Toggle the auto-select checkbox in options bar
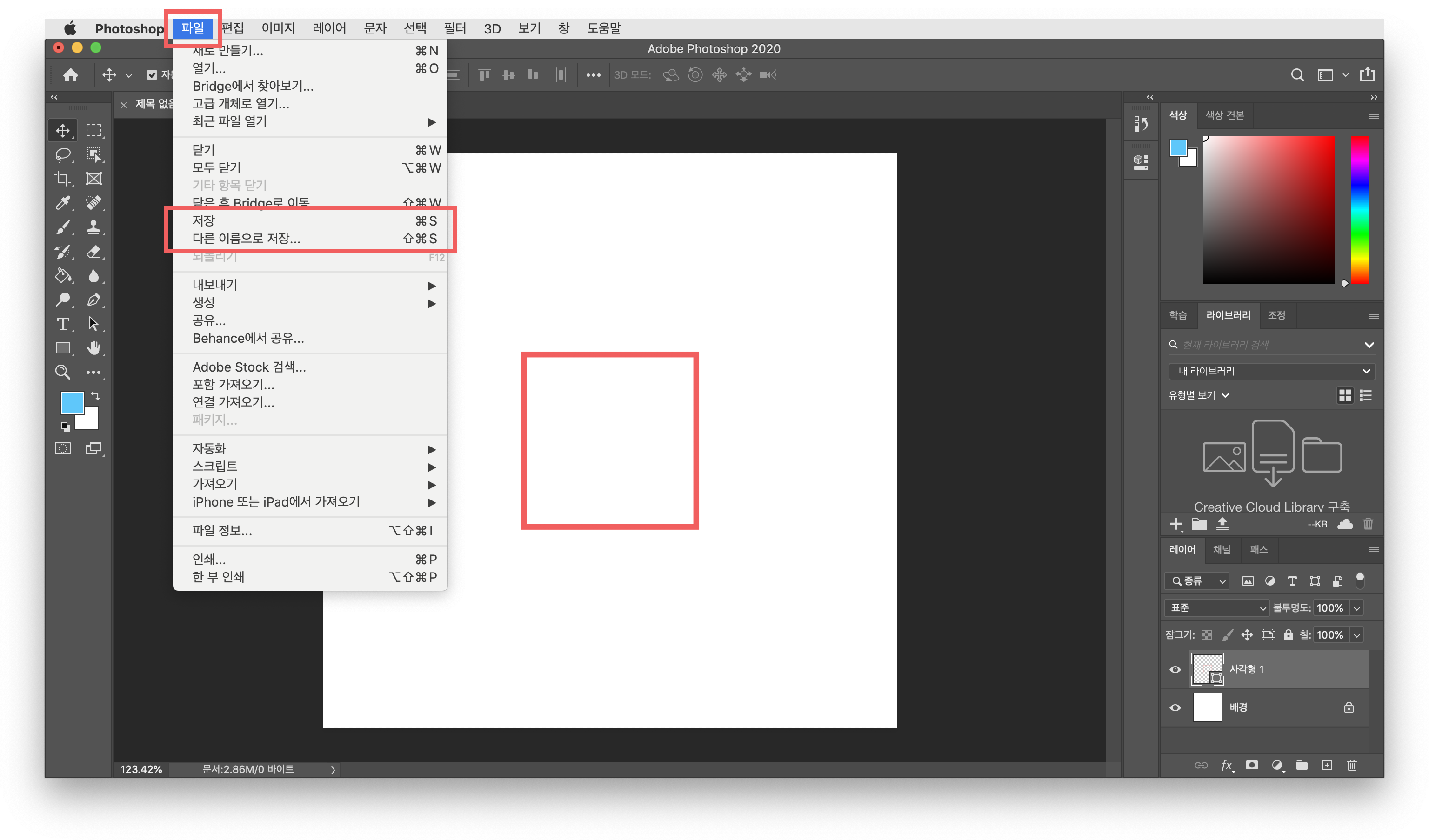 coord(152,75)
